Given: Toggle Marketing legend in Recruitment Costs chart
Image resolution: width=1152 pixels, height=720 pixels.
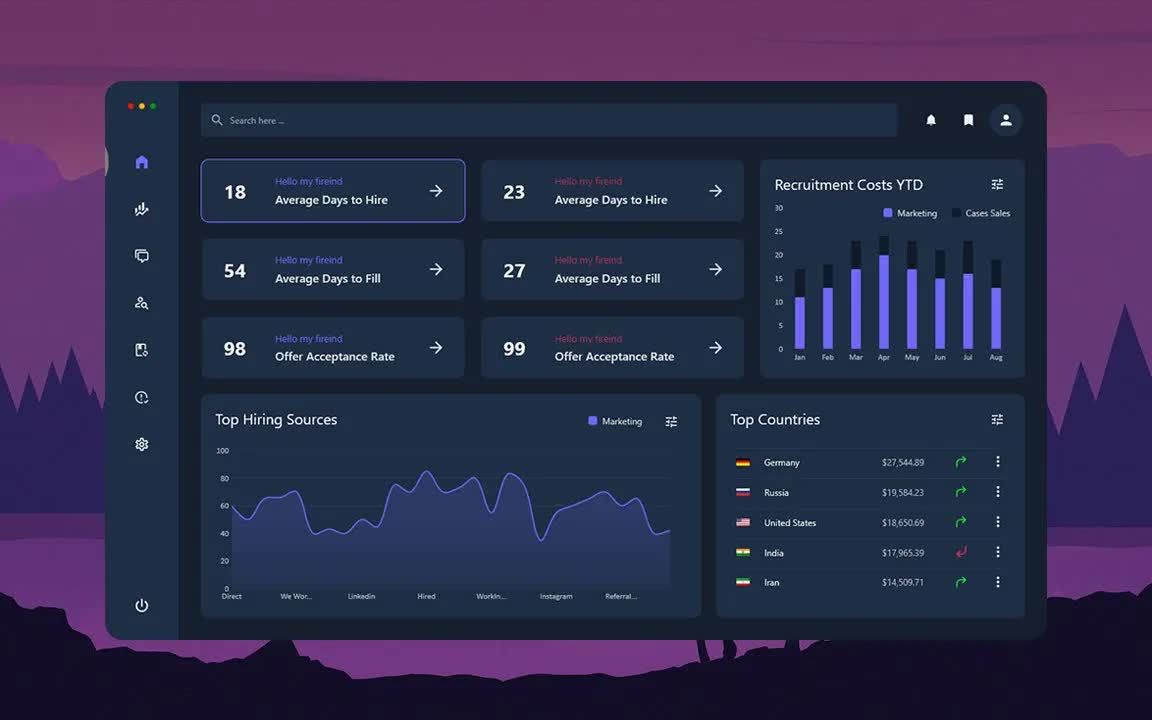Looking at the screenshot, I should coord(910,213).
